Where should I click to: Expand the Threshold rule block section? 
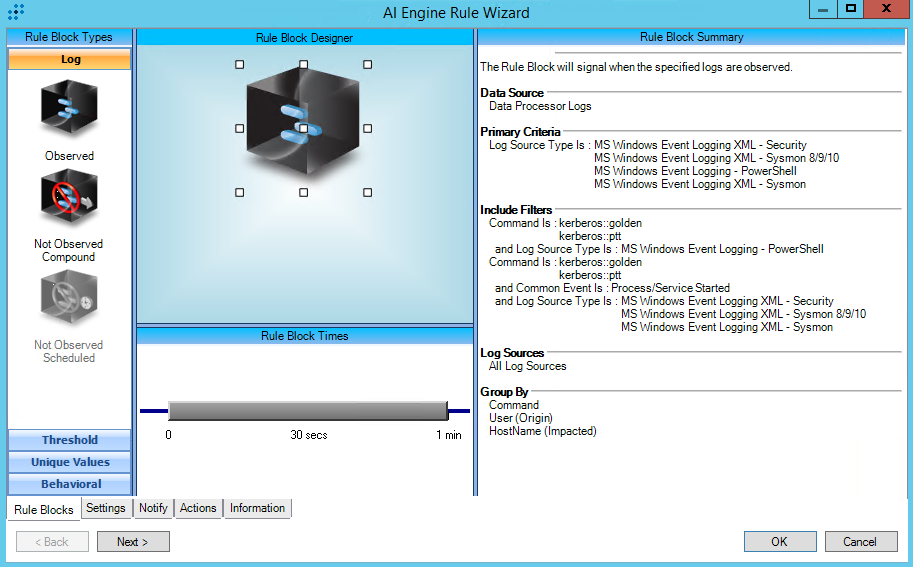coord(70,440)
